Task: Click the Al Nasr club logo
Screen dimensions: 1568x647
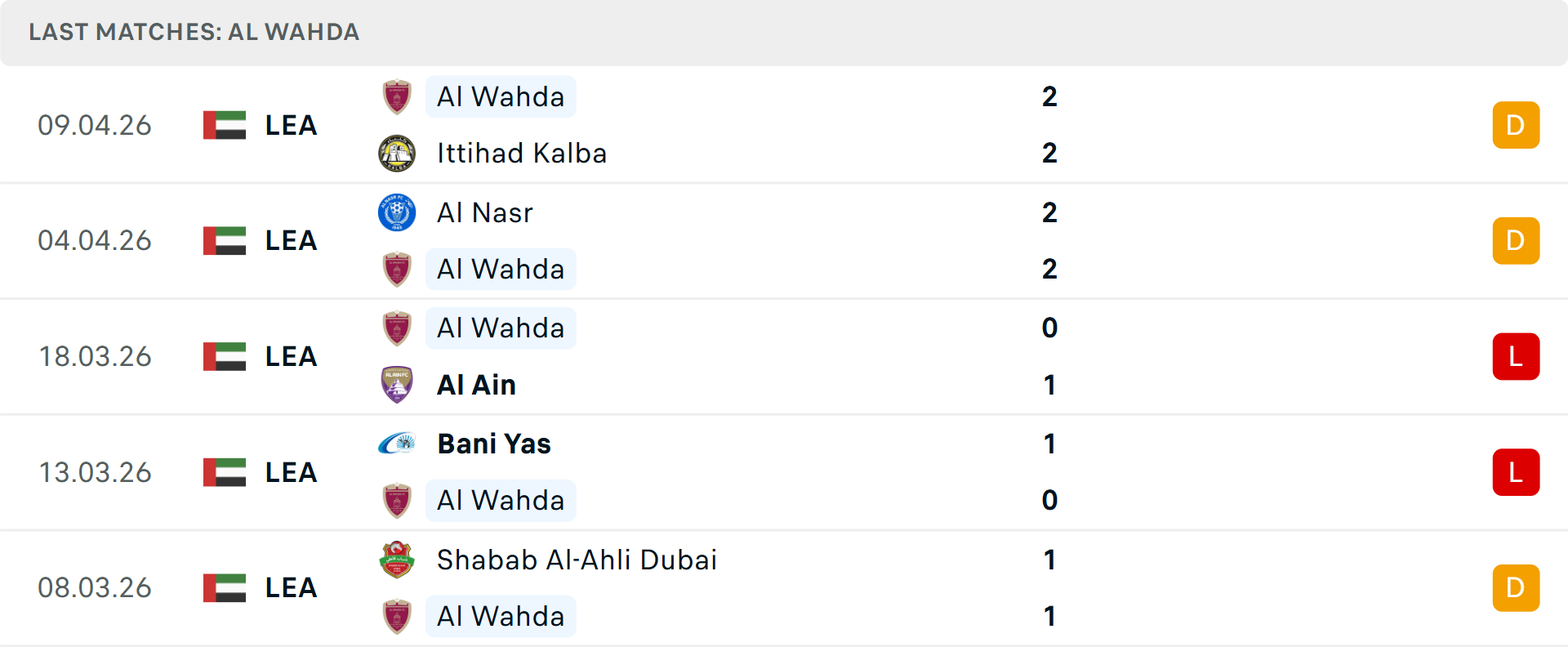Action: pyautogui.click(x=396, y=212)
